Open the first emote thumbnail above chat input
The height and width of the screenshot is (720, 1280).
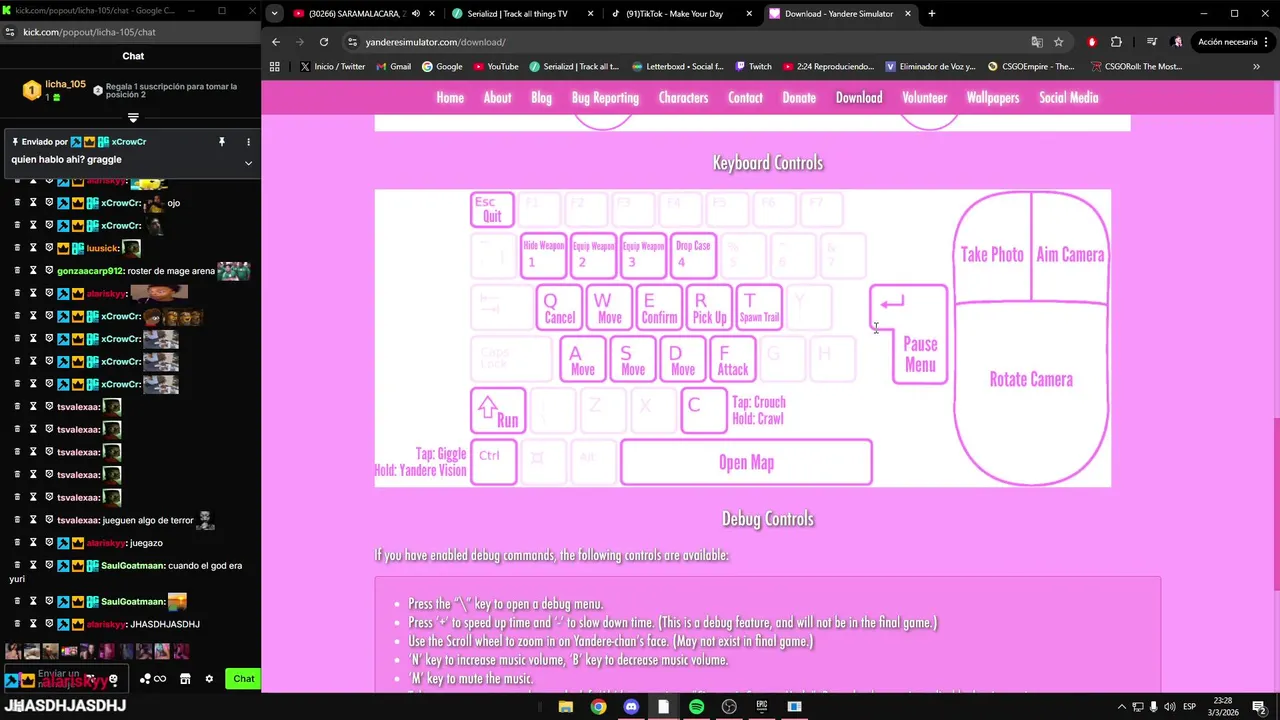pos(12,652)
